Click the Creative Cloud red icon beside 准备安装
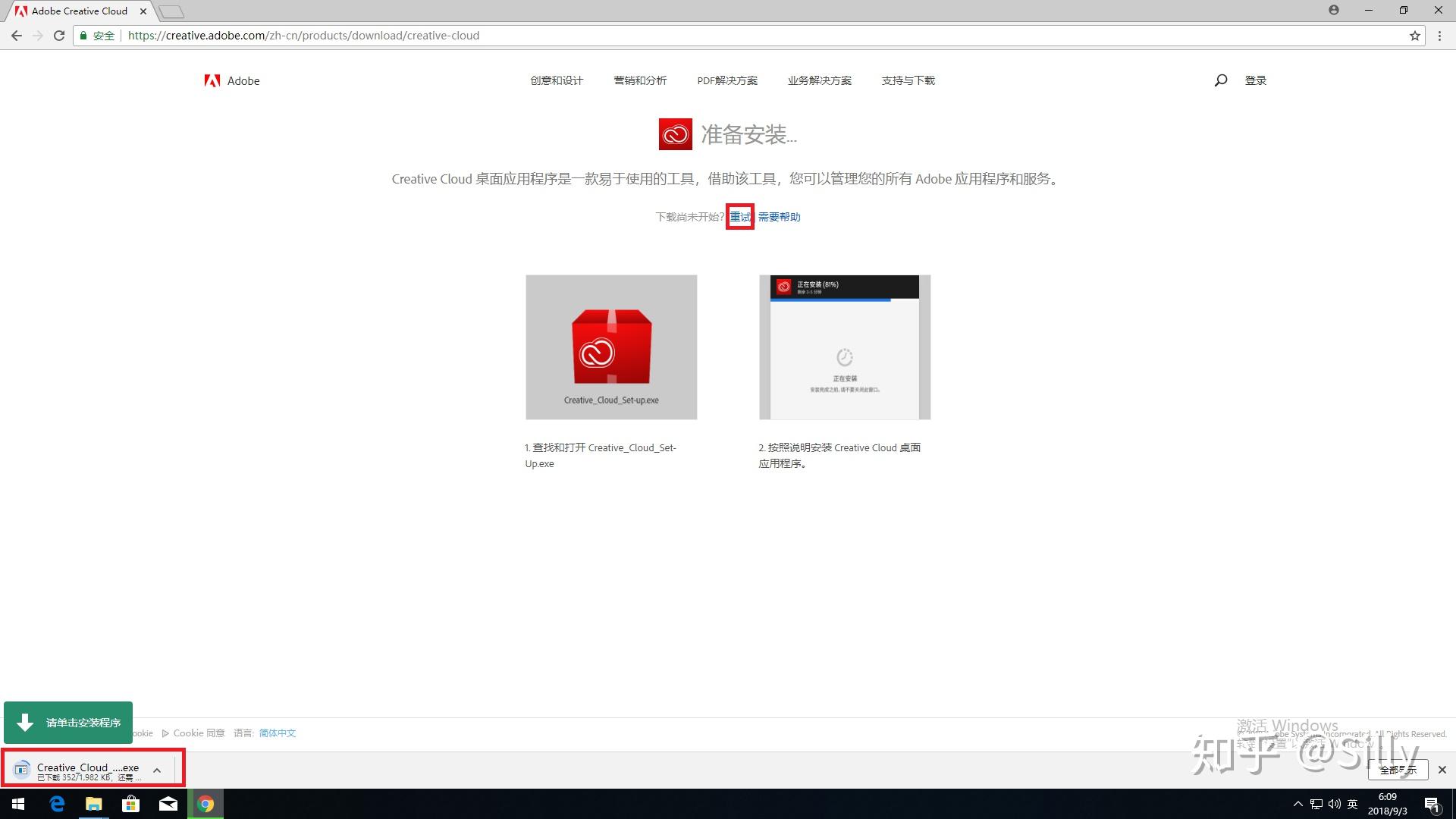Image resolution: width=1456 pixels, height=819 pixels. pos(675,134)
